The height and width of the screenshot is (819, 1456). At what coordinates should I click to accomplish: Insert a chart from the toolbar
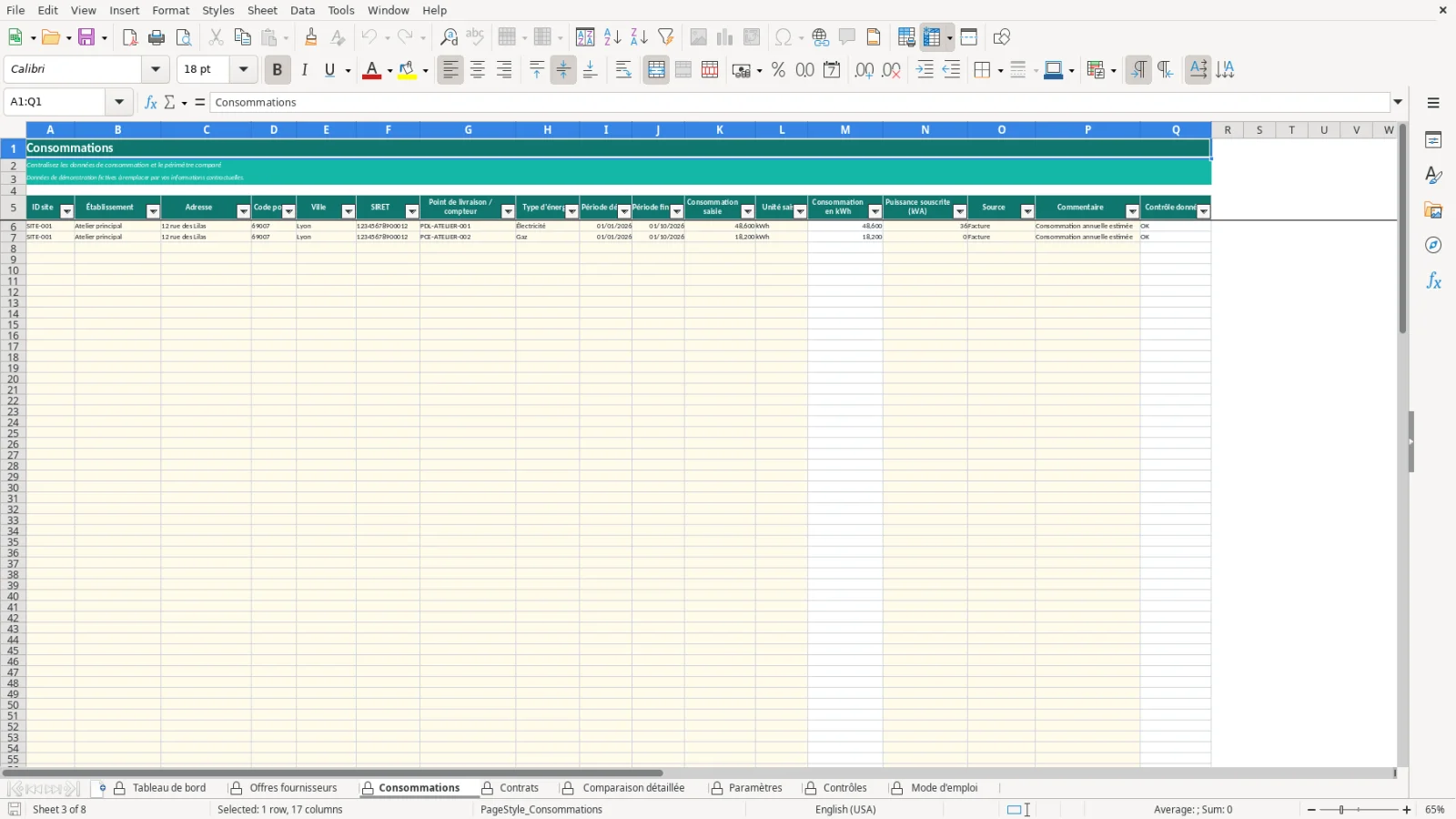pyautogui.click(x=724, y=37)
